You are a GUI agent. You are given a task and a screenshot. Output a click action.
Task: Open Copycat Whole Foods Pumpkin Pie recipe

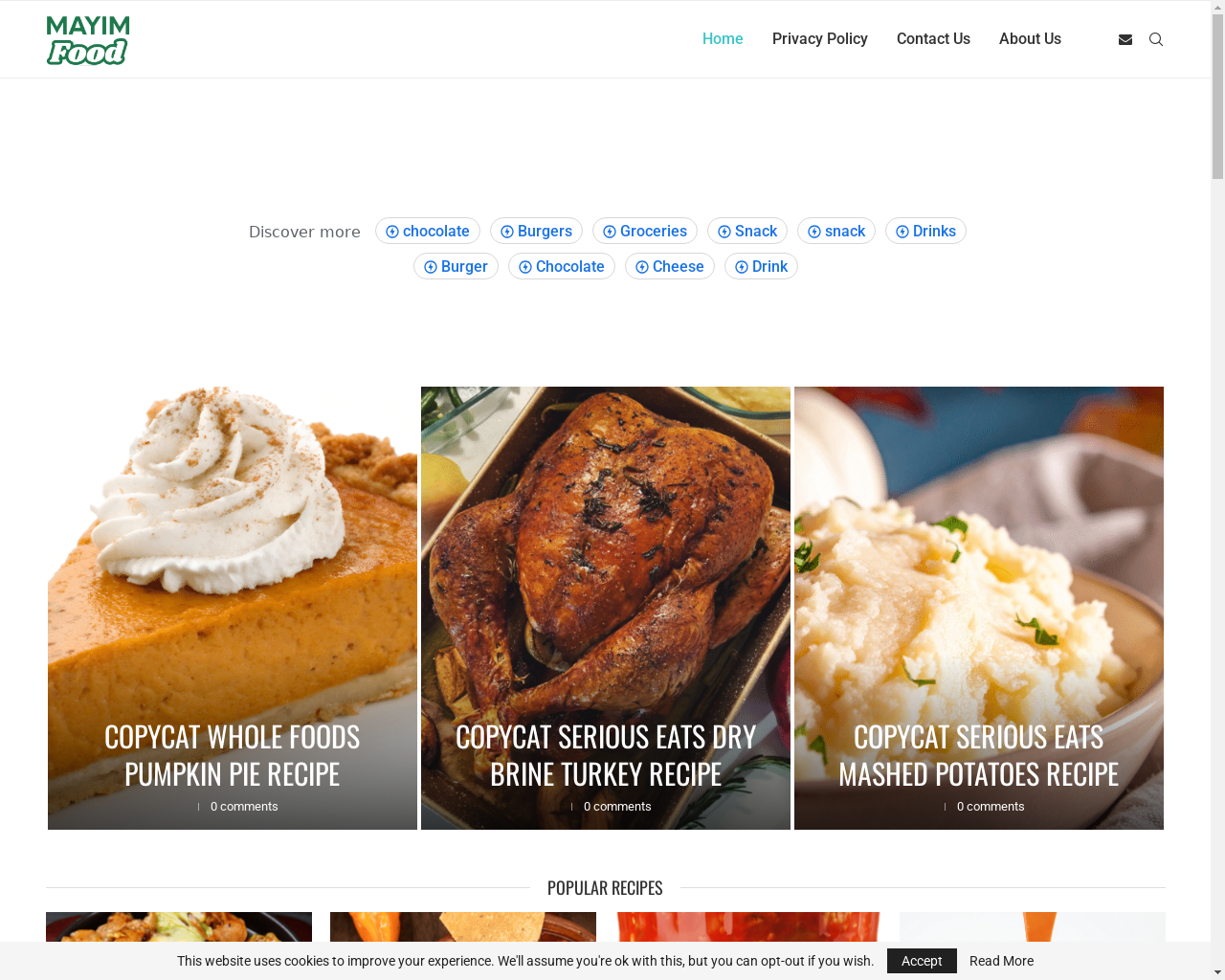pyautogui.click(x=233, y=755)
